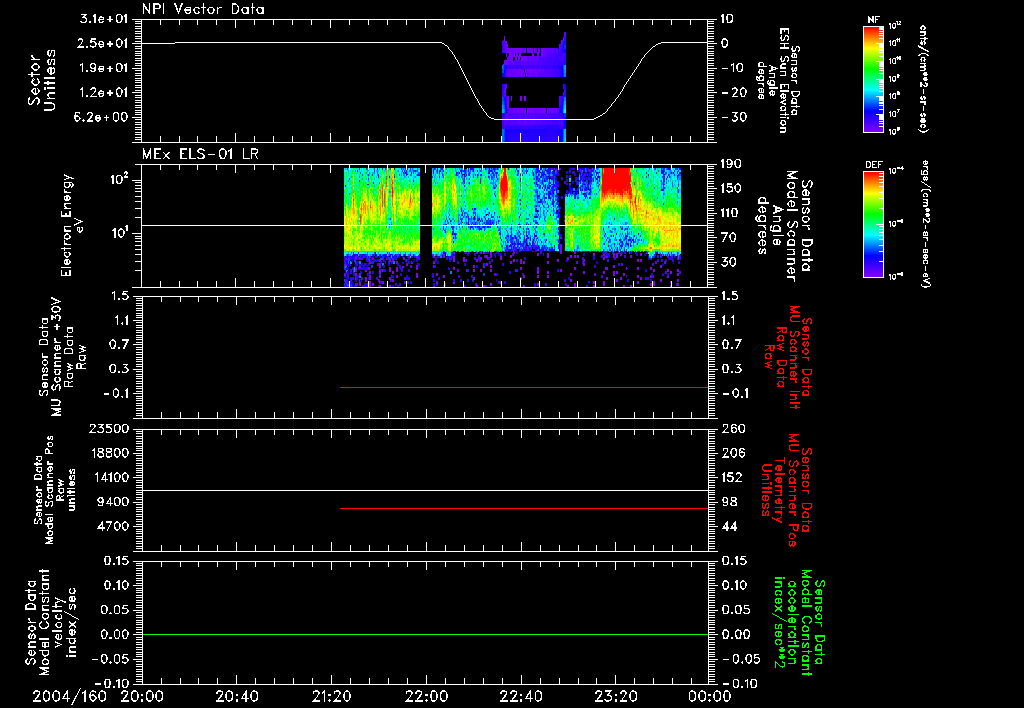Click the "23500" tick label
This screenshot has height=708, width=1024.
pos(109,429)
